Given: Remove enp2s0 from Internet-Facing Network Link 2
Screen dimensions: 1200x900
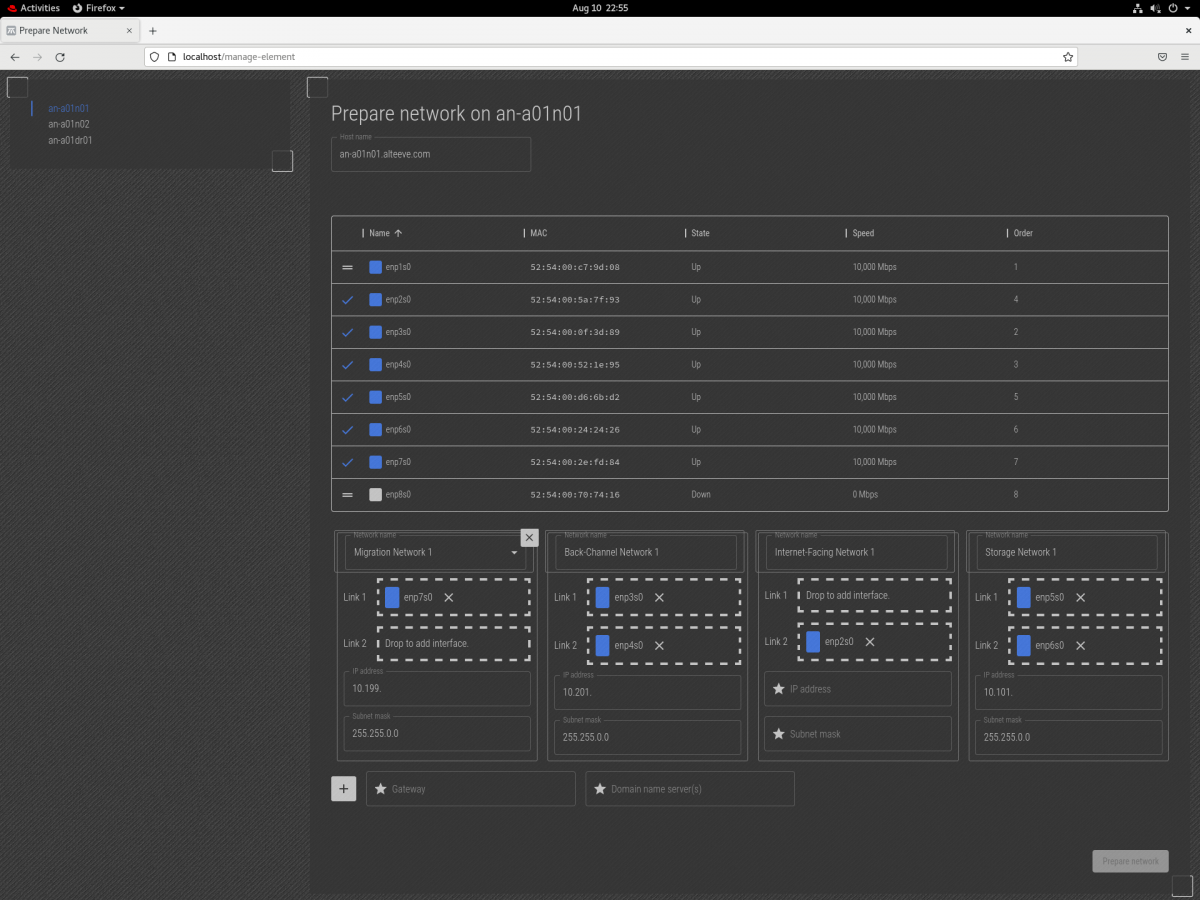Looking at the screenshot, I should coord(870,642).
